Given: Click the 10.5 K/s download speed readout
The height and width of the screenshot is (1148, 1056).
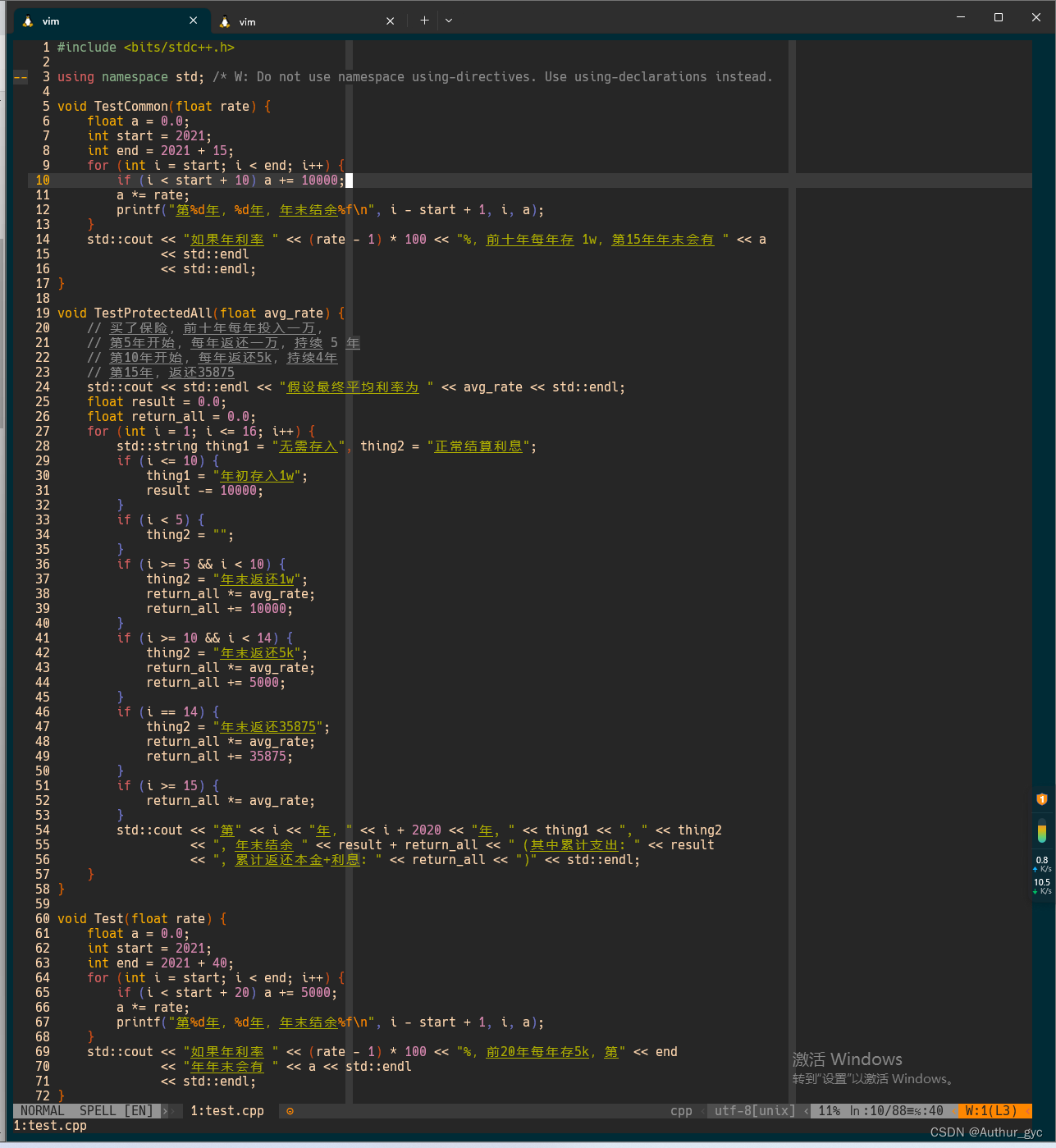Looking at the screenshot, I should point(1042,886).
